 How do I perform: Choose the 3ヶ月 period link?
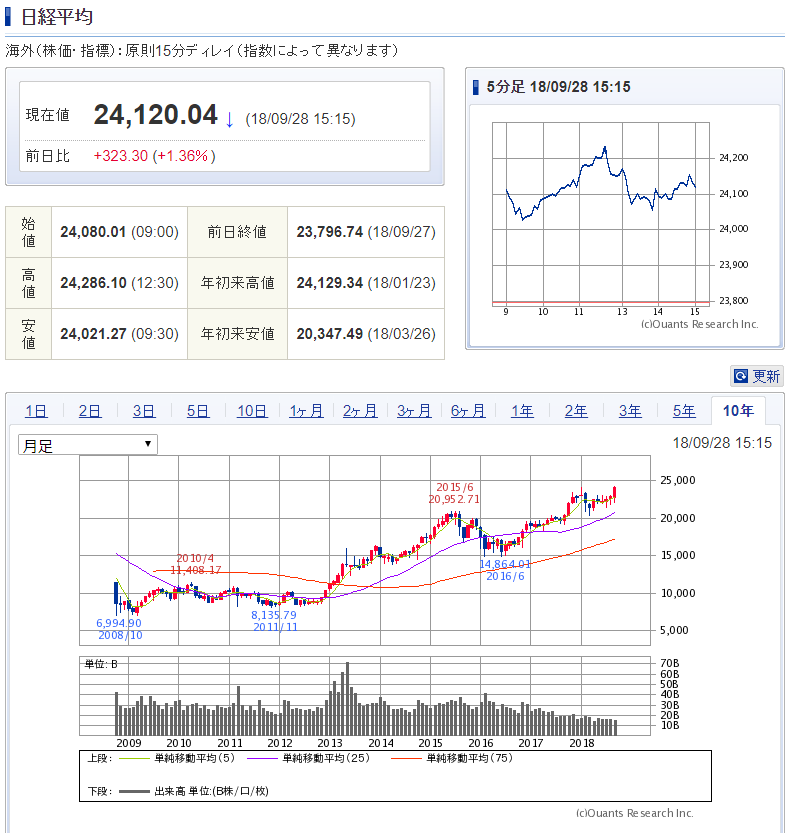(x=414, y=411)
